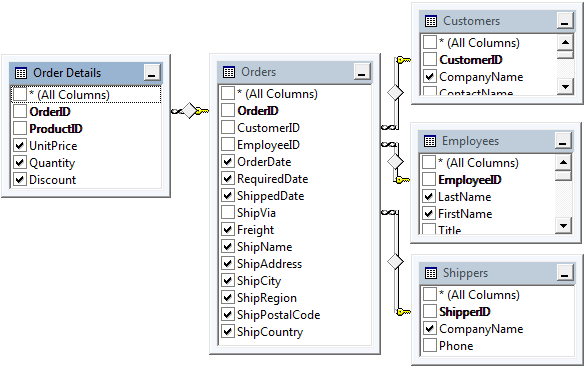
Task: Click the Employees list scroll down arrow
Action: 563,225
